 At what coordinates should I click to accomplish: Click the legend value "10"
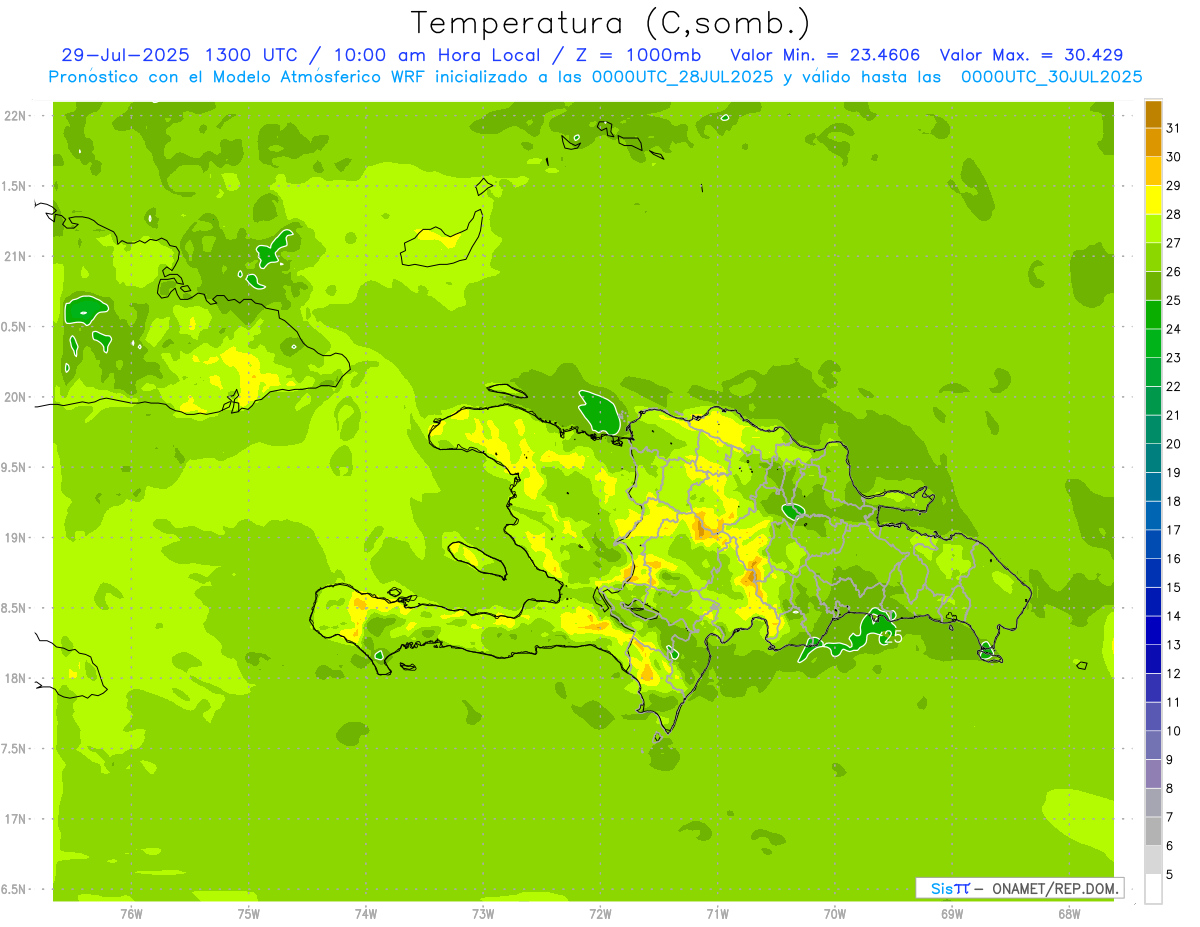pyautogui.click(x=1174, y=731)
